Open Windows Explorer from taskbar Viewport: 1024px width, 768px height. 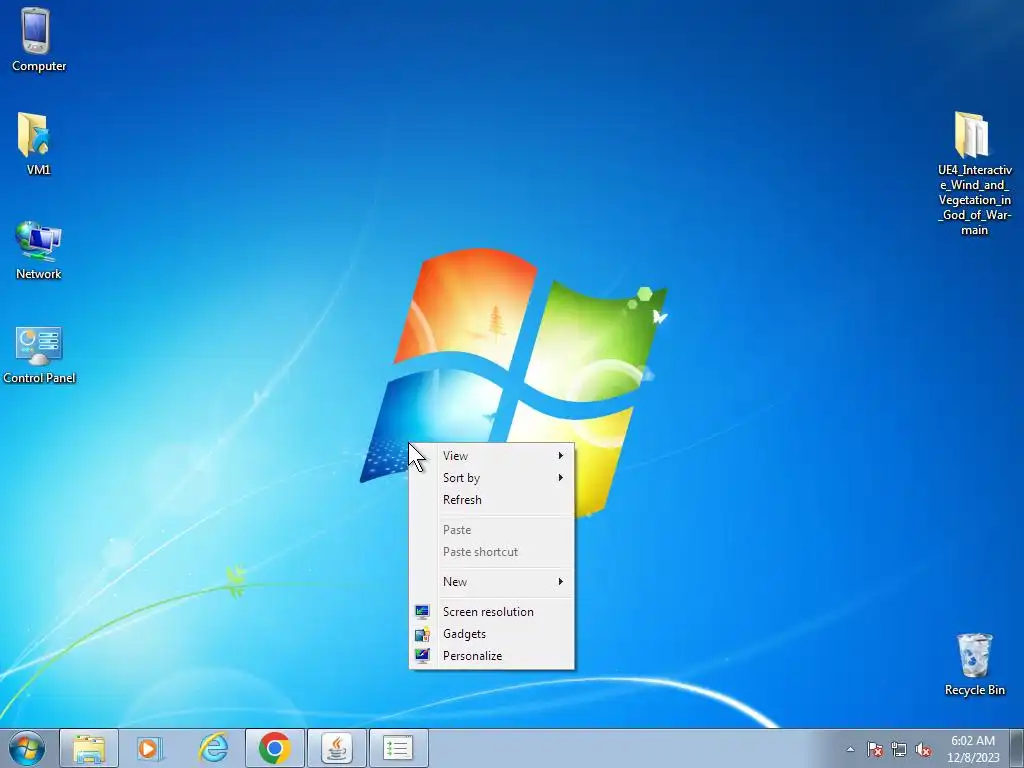point(89,748)
